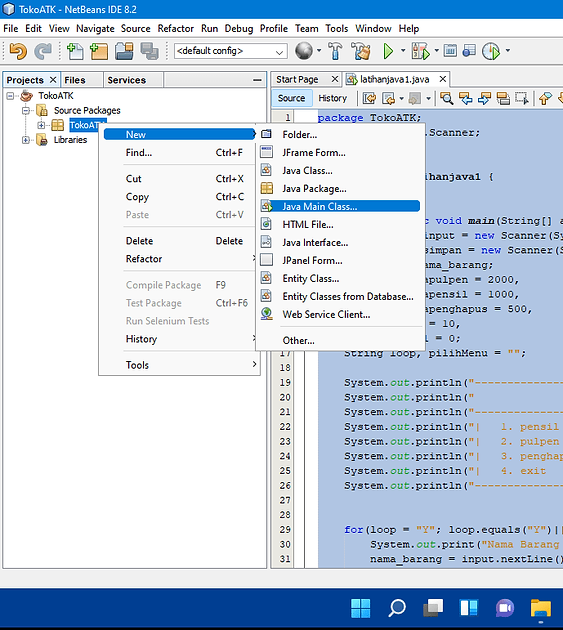This screenshot has width=563, height=630.
Task: Open Widgets from the taskbar
Action: point(469,608)
